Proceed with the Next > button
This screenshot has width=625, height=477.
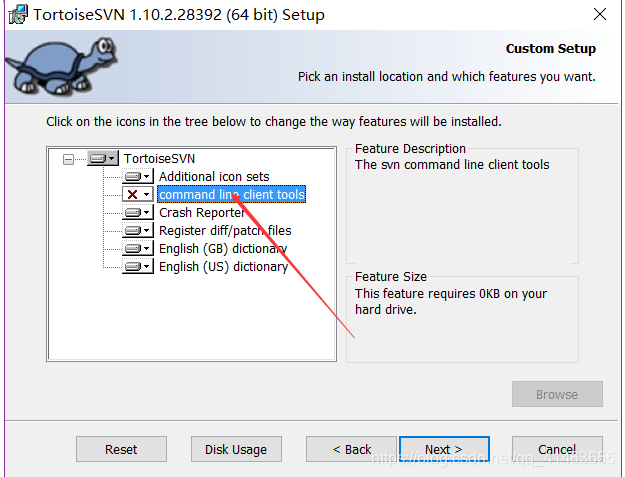(x=444, y=449)
